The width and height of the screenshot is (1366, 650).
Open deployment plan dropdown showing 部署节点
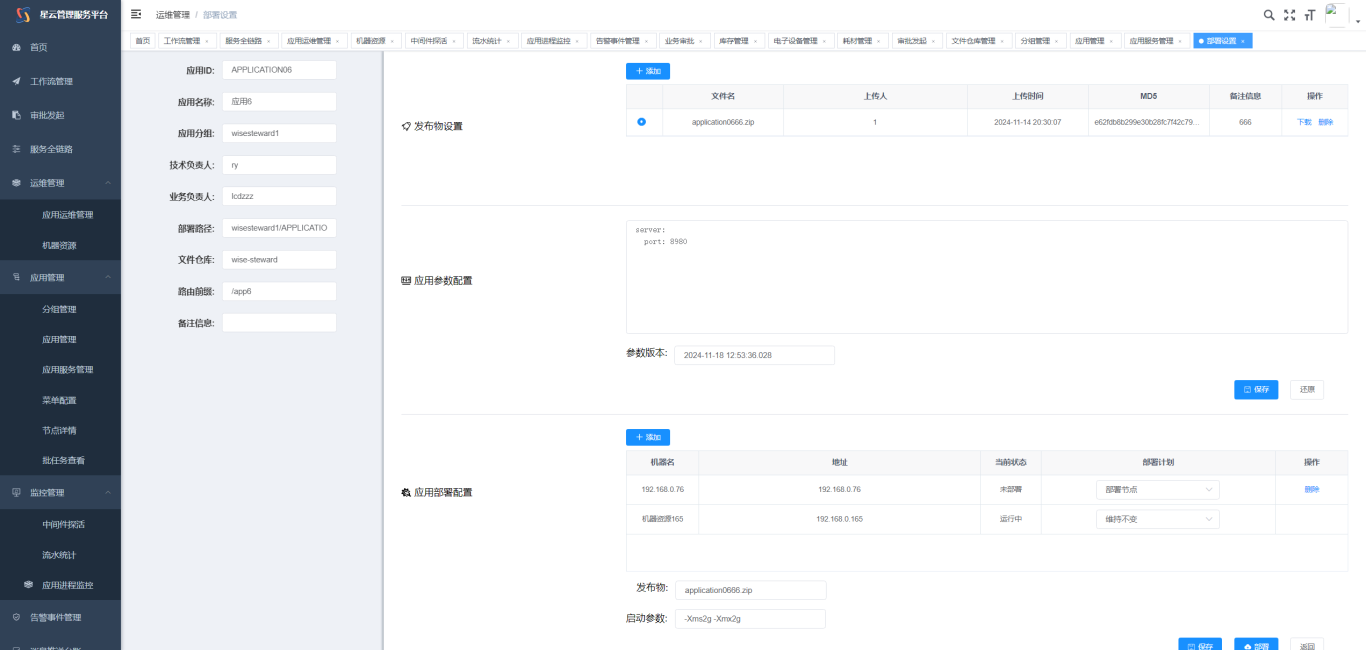pyautogui.click(x=1157, y=489)
